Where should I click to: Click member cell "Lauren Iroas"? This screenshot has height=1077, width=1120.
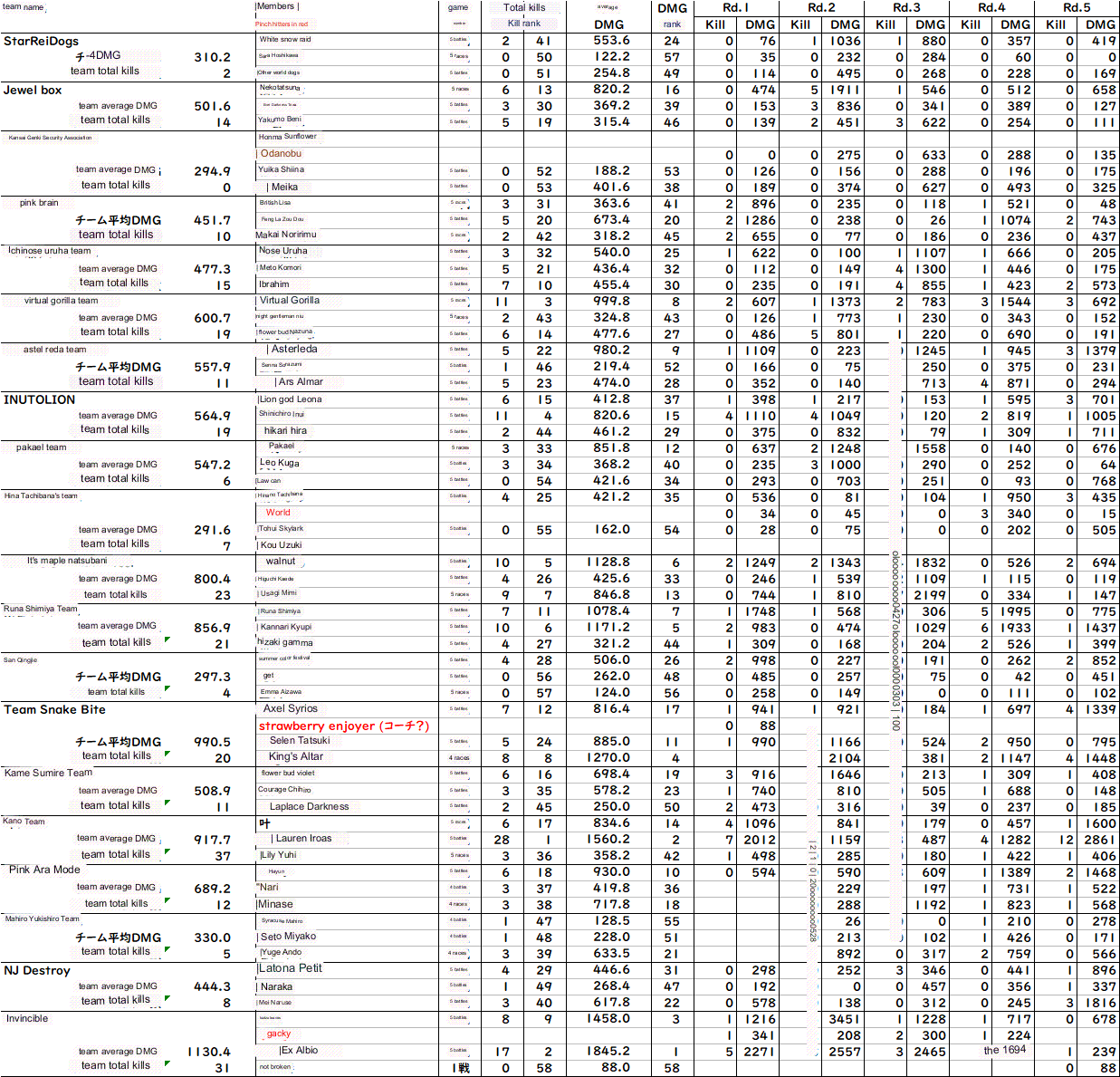[x=303, y=839]
